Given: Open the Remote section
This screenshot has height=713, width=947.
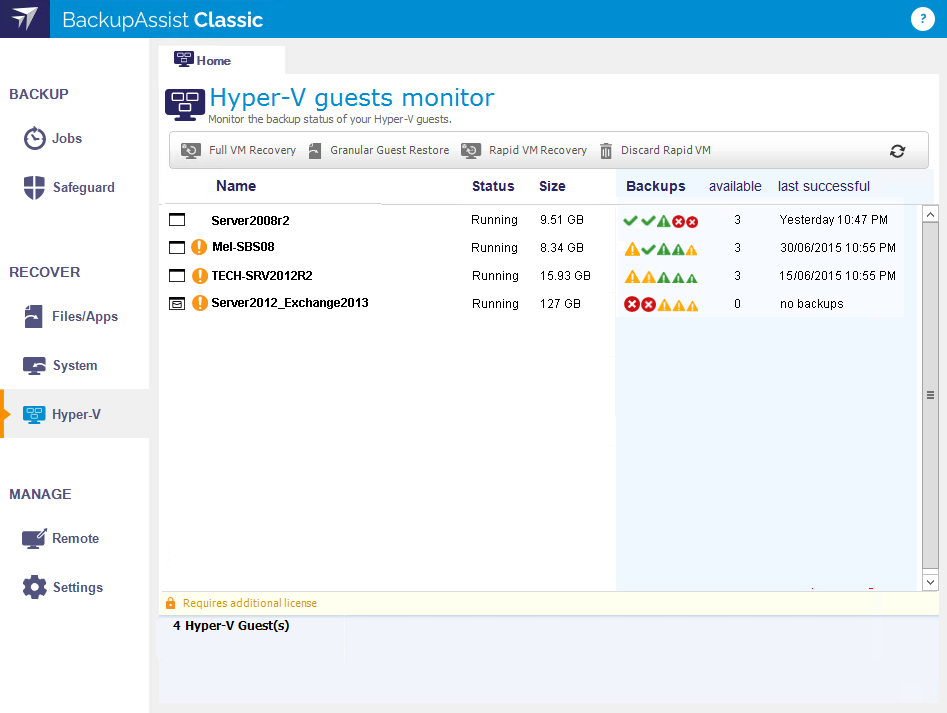Looking at the screenshot, I should coord(75,539).
